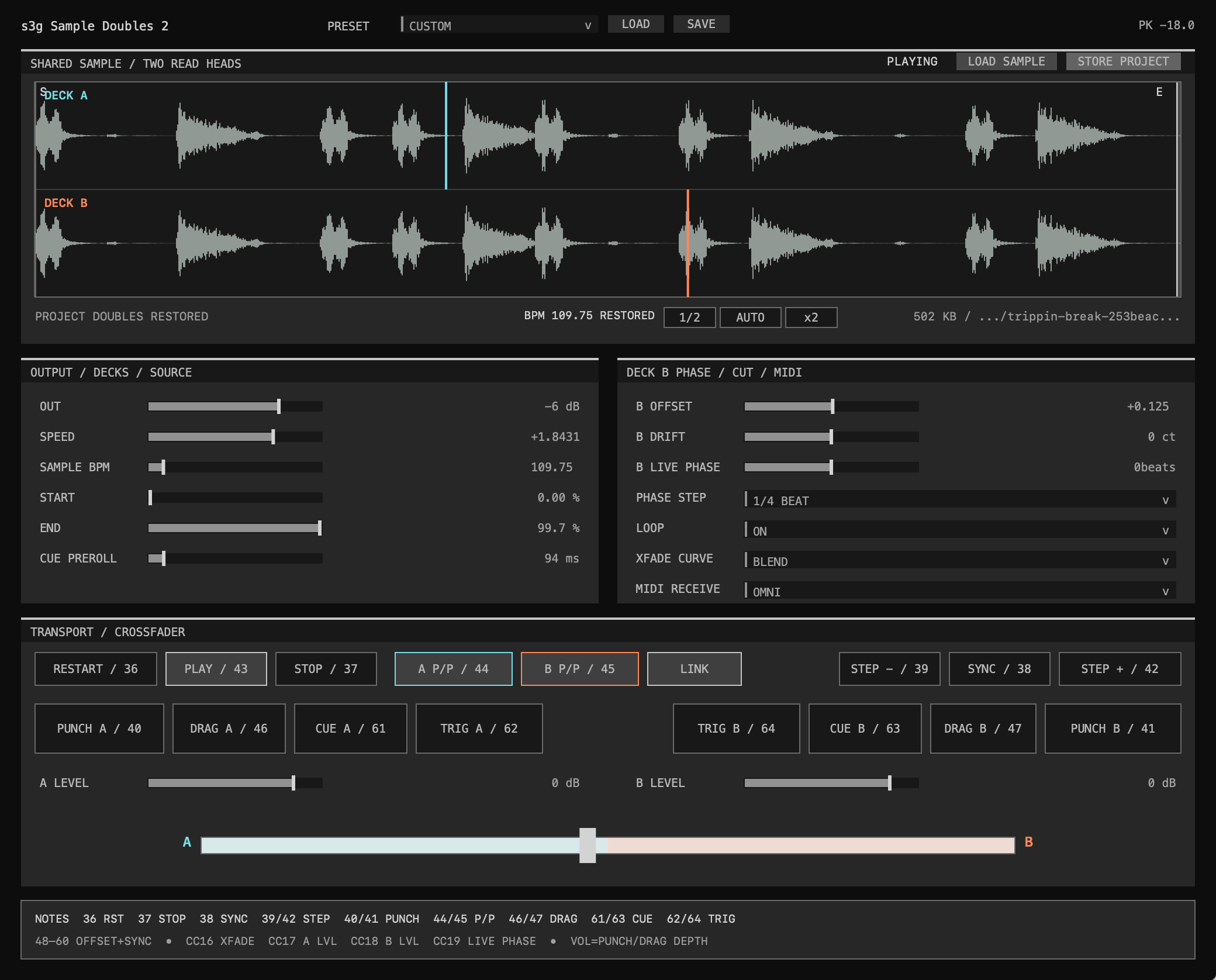Click STEP - / 39 button
This screenshot has width=1216, height=980.
pos(890,669)
